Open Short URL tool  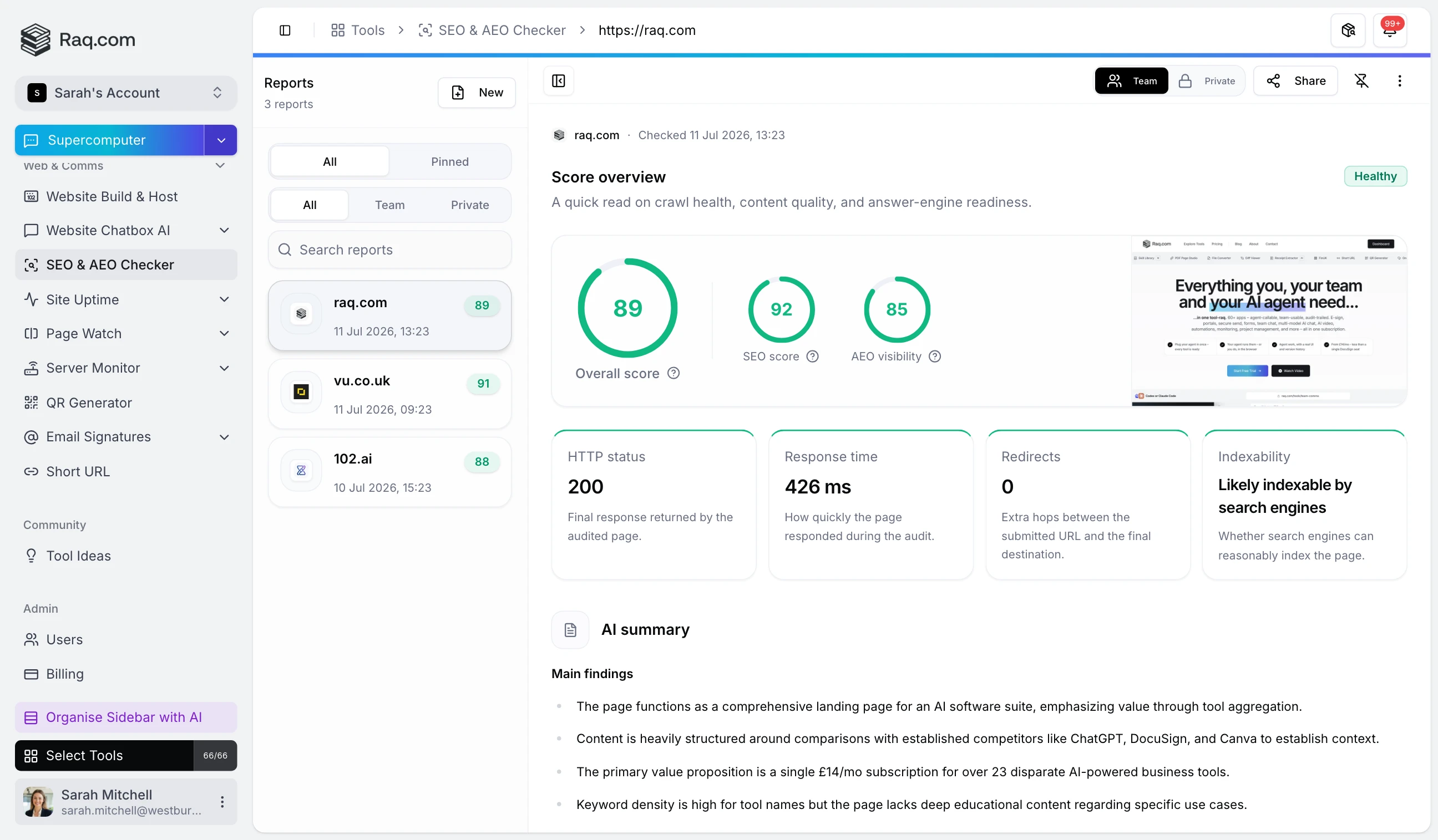pos(125,472)
